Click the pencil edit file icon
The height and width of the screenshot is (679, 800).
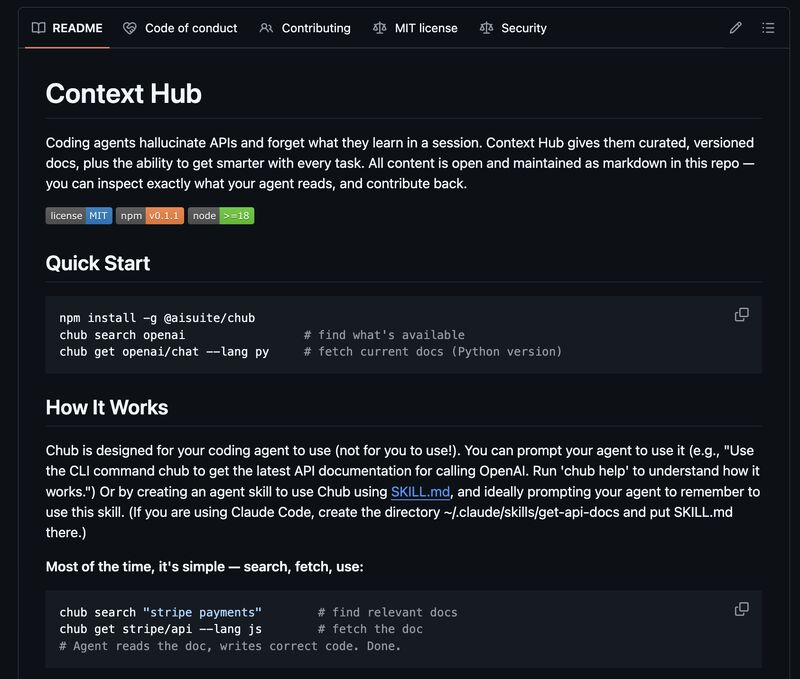click(x=736, y=28)
